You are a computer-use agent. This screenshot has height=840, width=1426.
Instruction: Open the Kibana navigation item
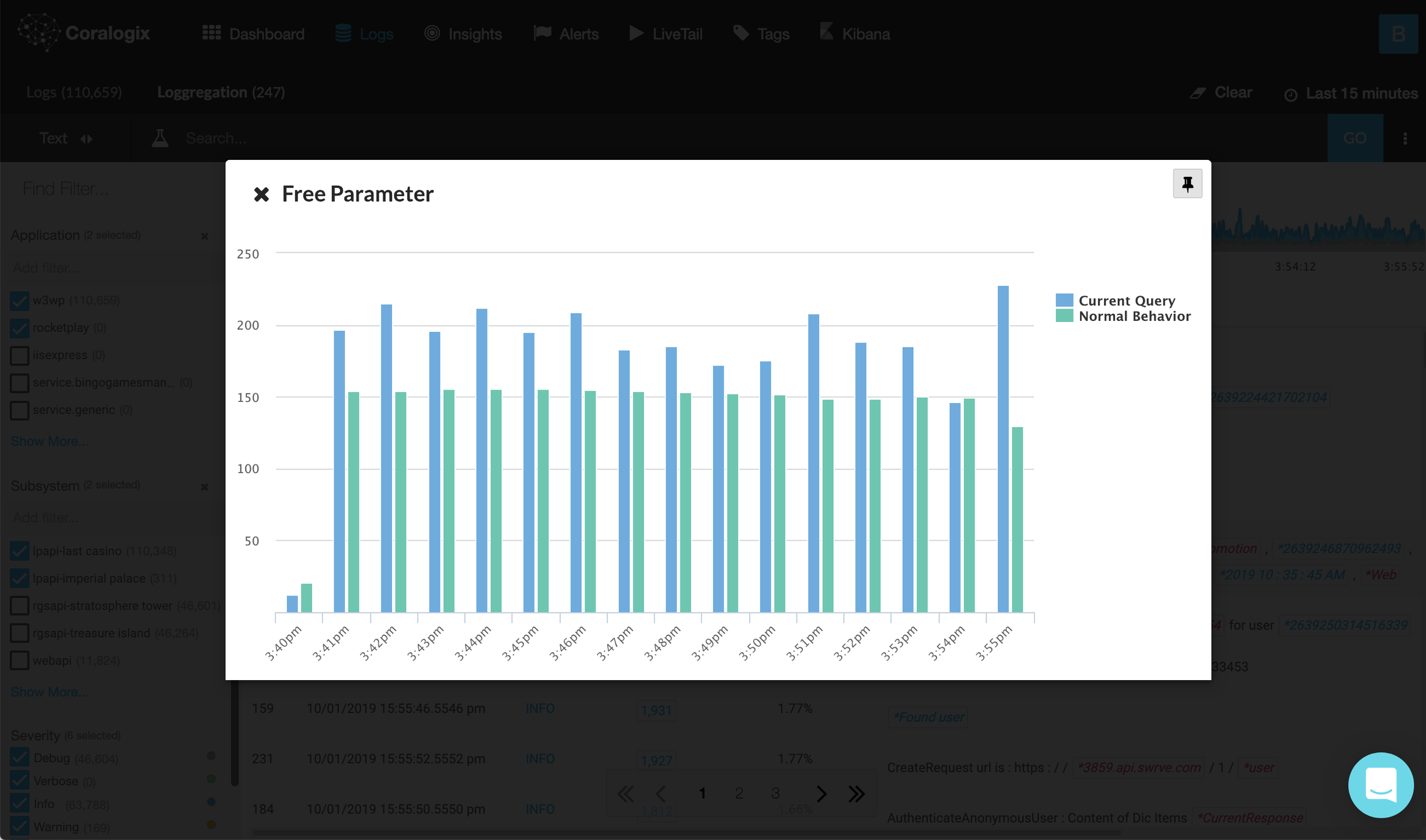[x=855, y=34]
